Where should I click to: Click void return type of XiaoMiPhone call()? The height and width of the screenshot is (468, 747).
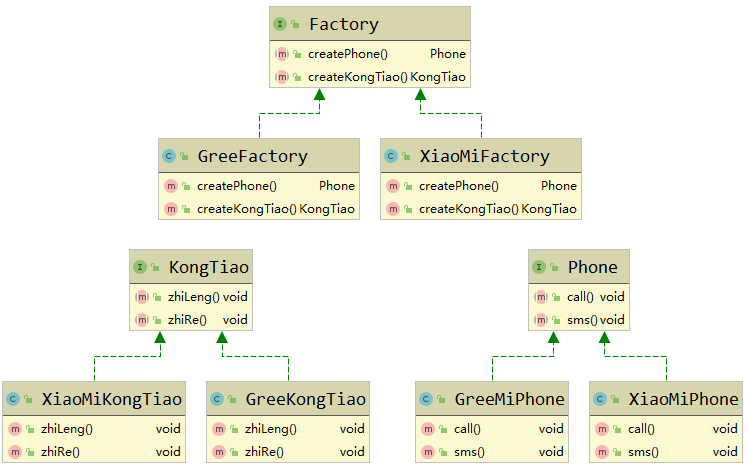[725, 429]
